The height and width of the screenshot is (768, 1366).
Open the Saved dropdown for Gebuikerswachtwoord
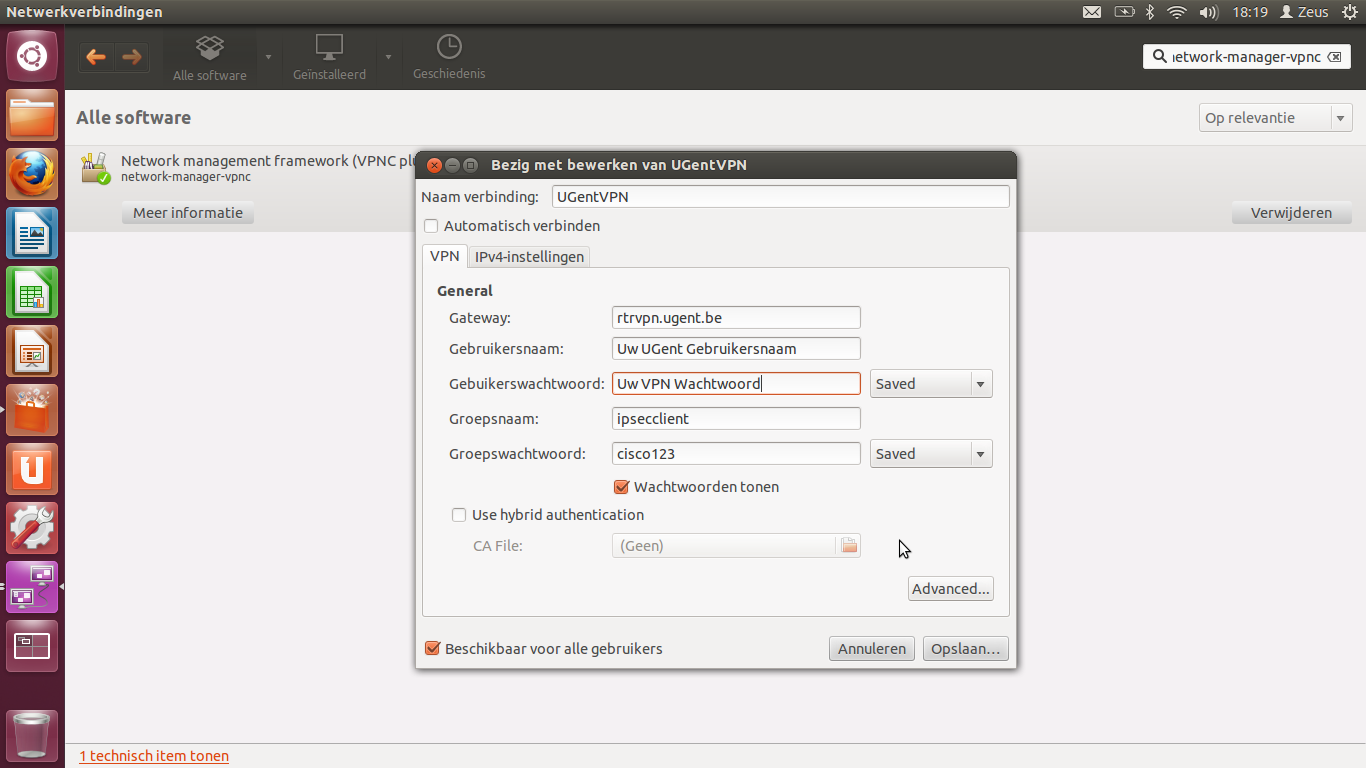click(930, 384)
